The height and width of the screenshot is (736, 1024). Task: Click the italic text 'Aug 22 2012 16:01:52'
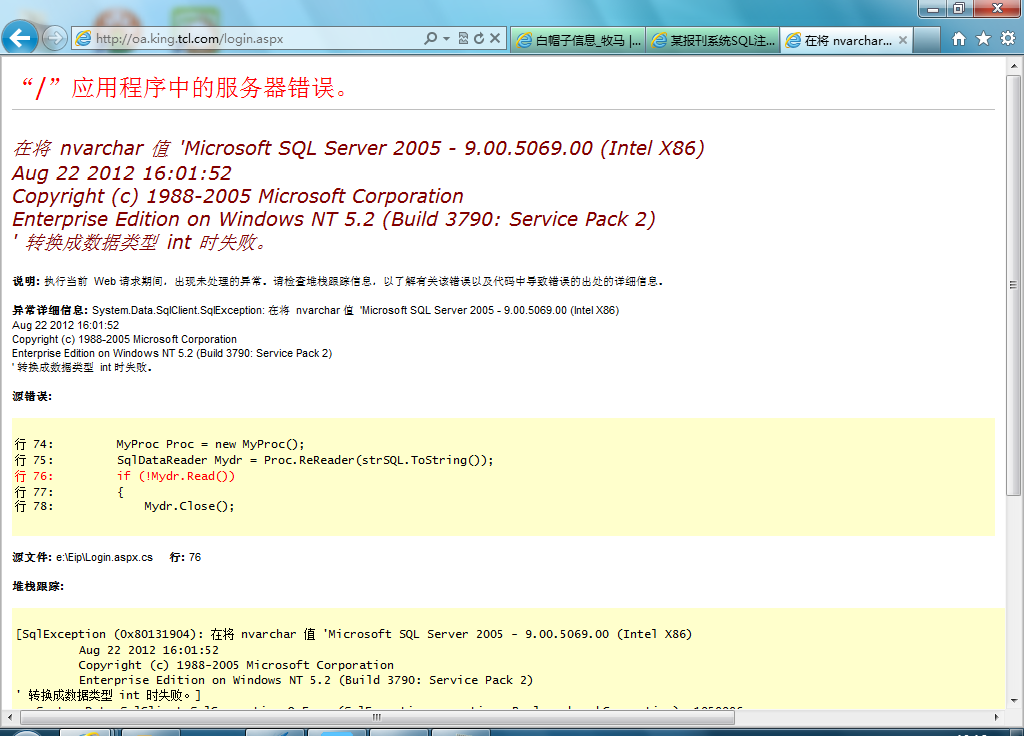(x=121, y=173)
